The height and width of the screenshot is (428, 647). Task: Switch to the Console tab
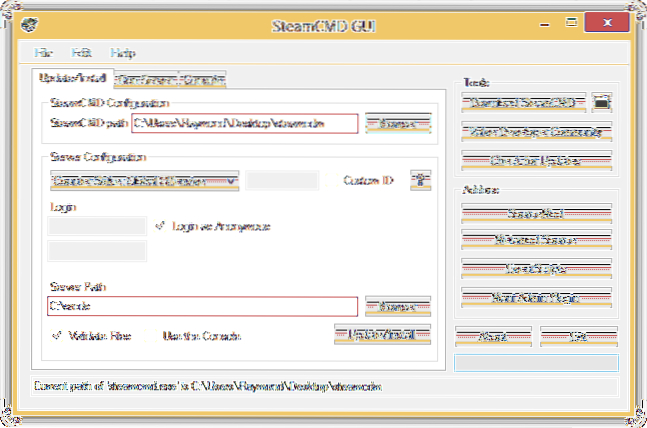(x=202, y=79)
